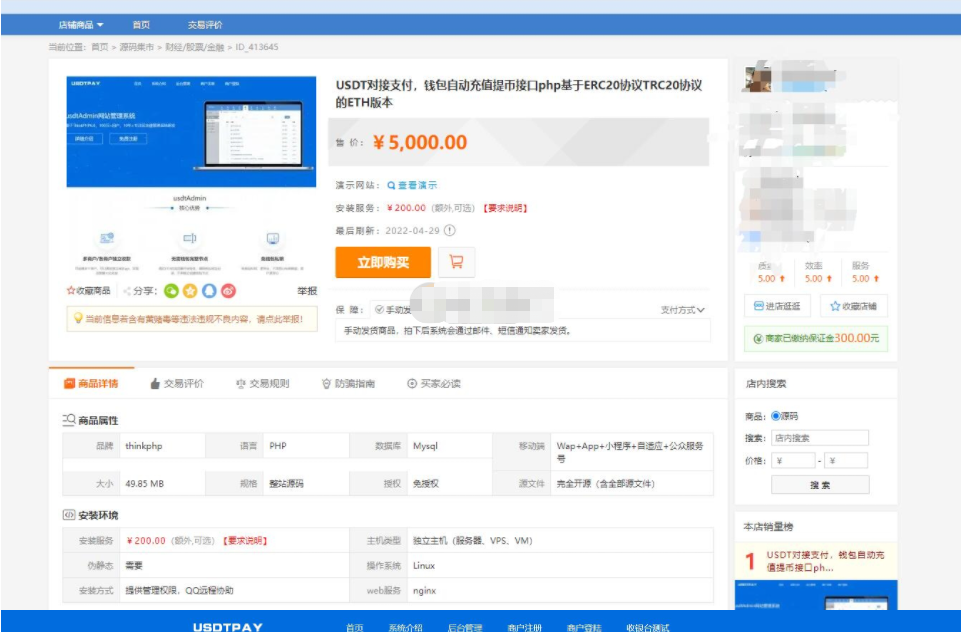Screen dimensions: 967x632
Task: Share the product via the green WeChat icon
Action: pos(171,291)
